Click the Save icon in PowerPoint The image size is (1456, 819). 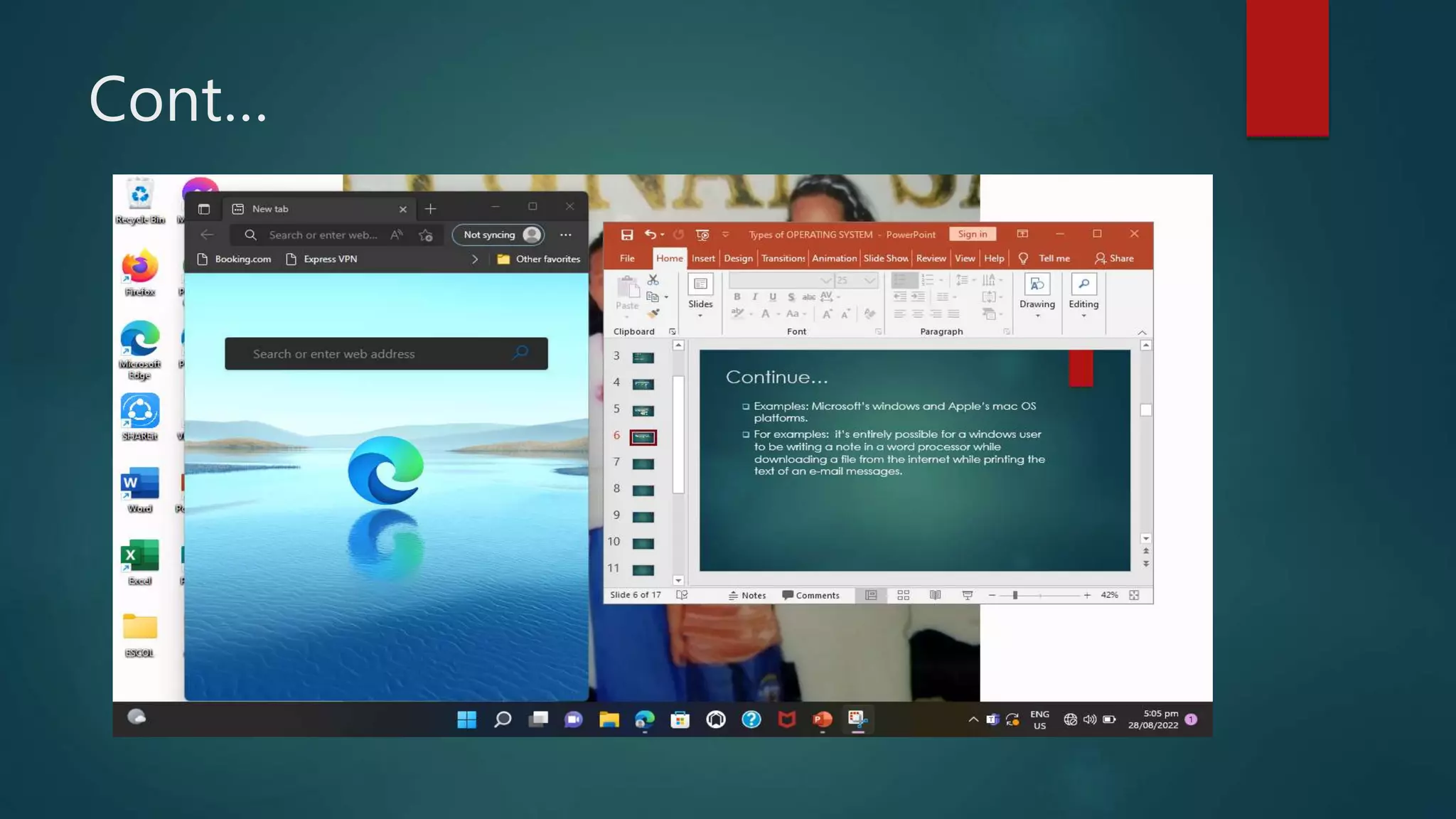pos(626,235)
